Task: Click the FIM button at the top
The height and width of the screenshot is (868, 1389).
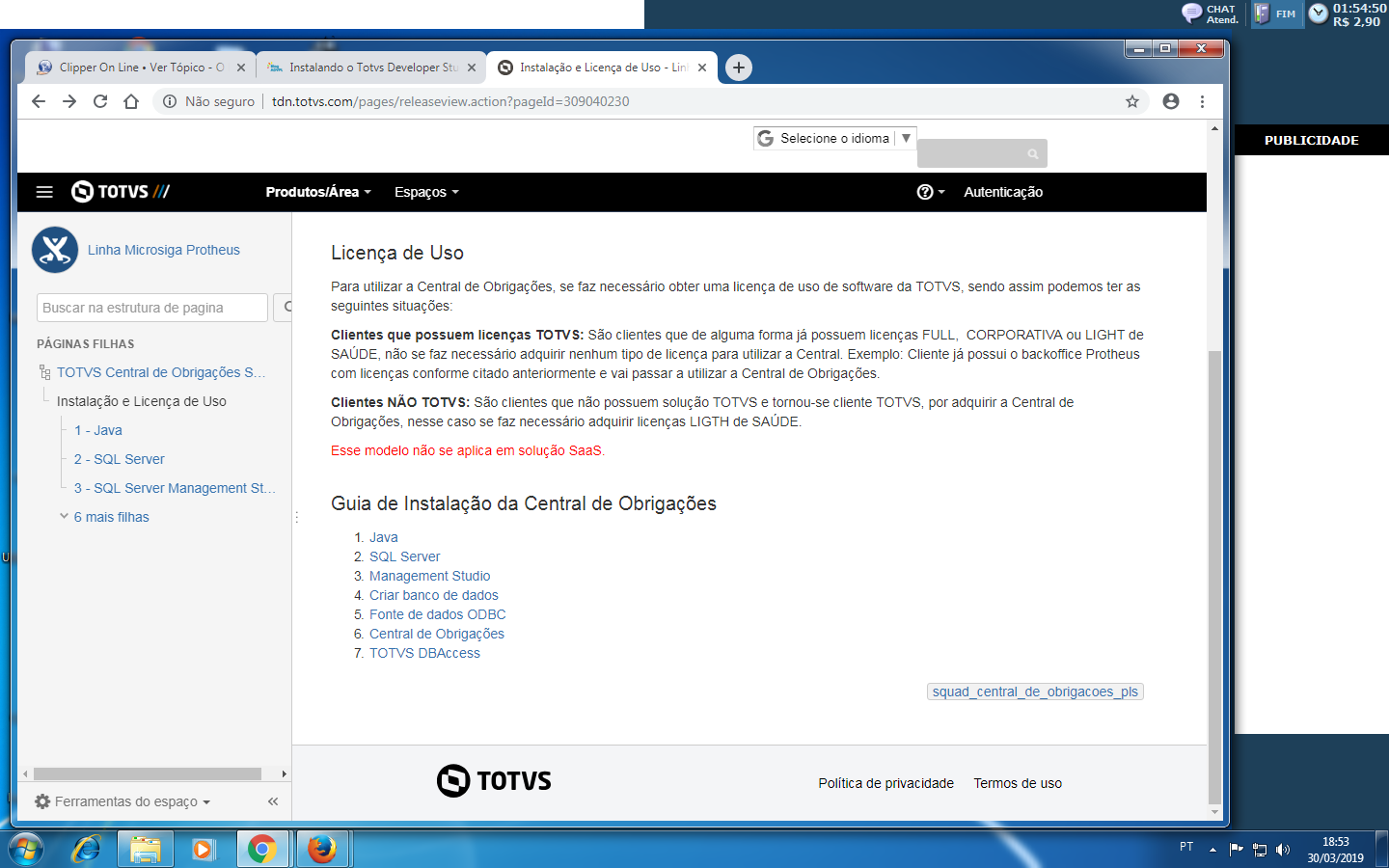Action: click(x=1277, y=14)
